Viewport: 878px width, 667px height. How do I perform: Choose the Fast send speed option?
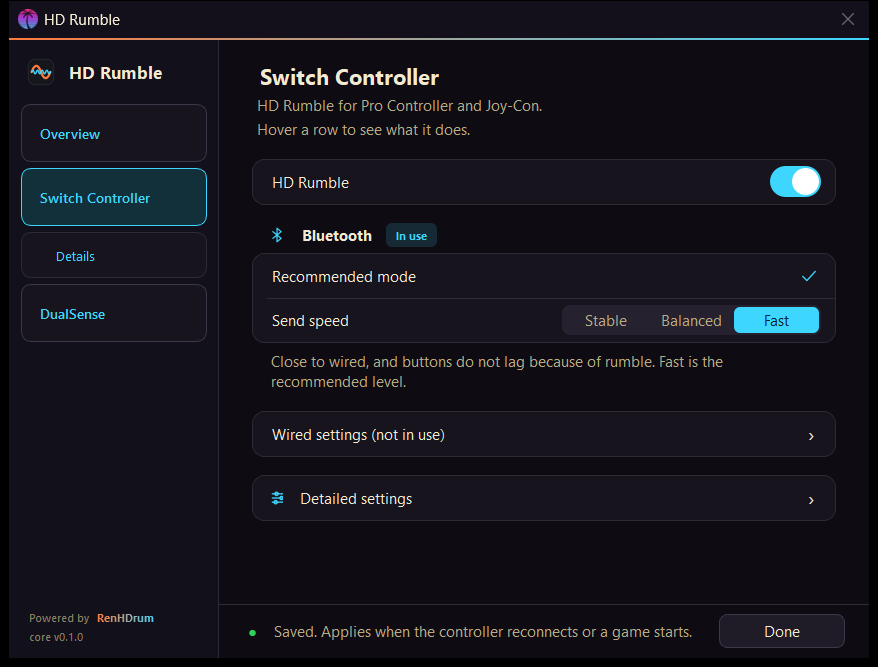(x=776, y=320)
